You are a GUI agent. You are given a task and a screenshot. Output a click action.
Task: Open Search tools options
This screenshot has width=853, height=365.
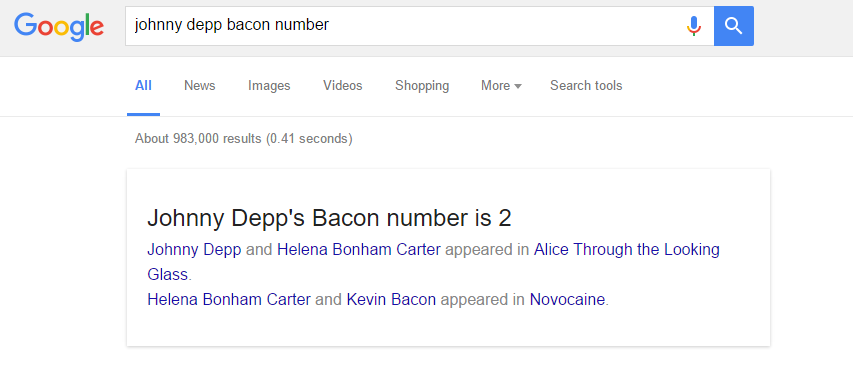586,86
